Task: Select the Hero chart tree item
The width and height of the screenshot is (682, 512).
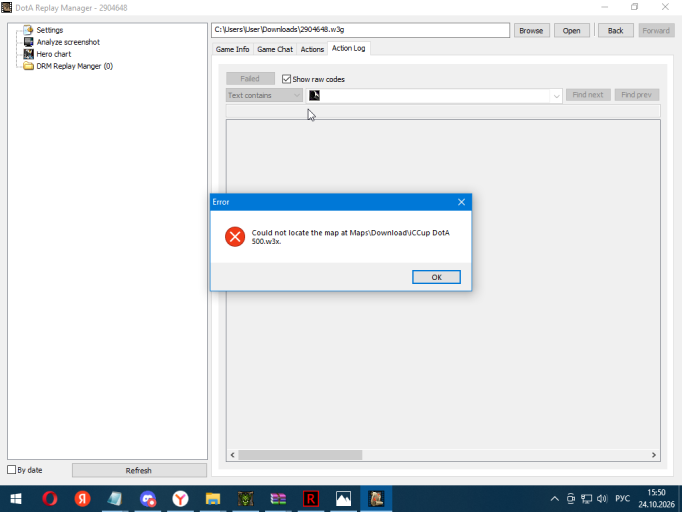Action: 53,54
